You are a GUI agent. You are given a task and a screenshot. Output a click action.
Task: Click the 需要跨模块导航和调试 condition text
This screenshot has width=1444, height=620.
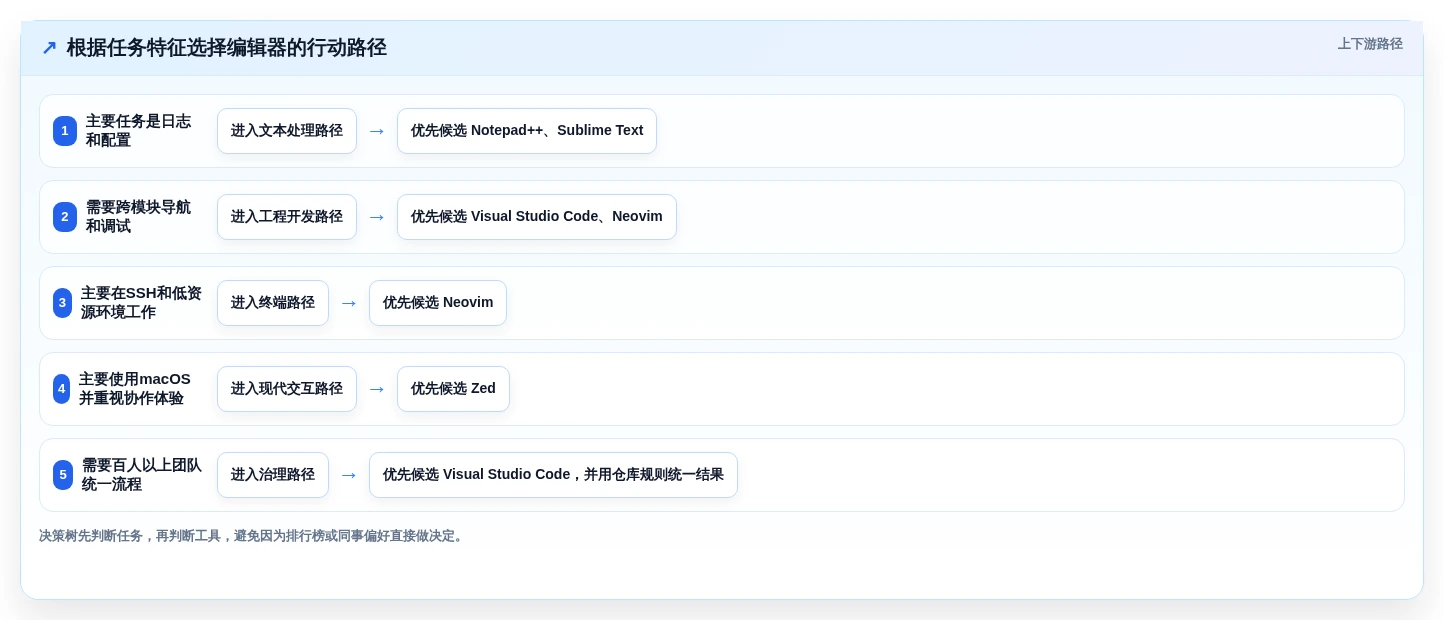tap(138, 217)
